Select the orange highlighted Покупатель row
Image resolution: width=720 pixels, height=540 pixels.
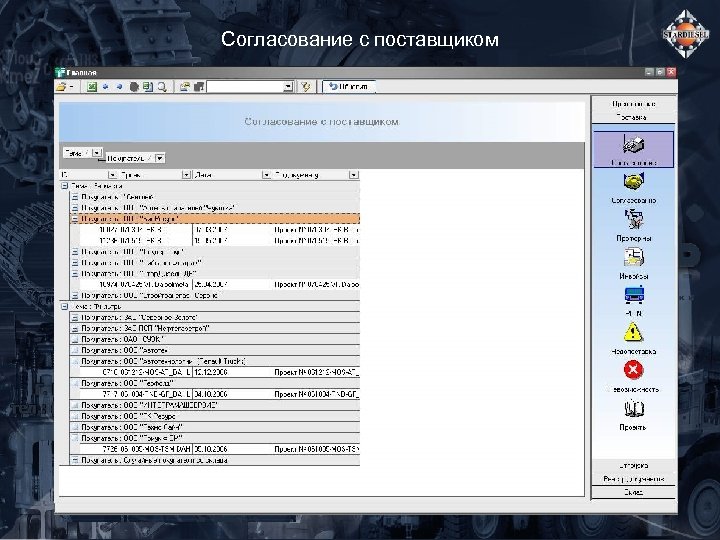pyautogui.click(x=215, y=219)
